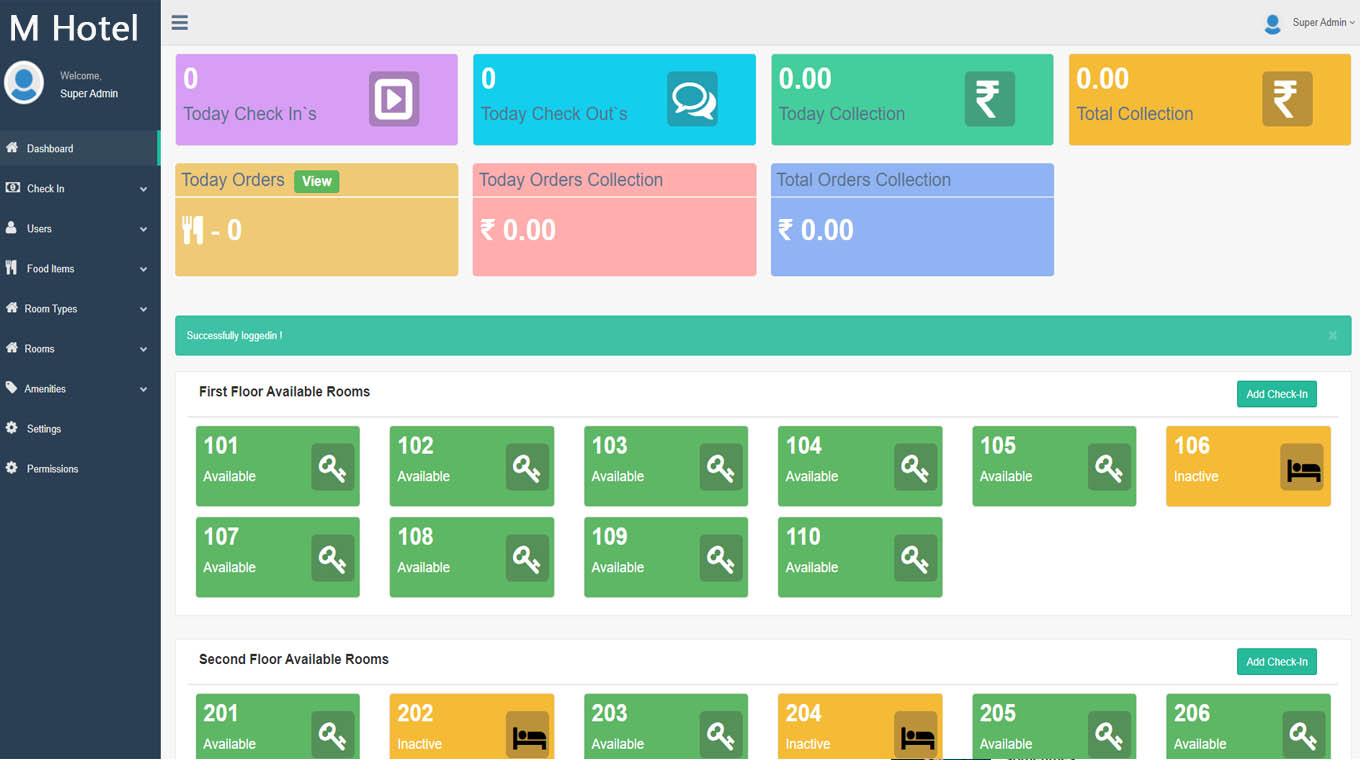1360x760 pixels.
Task: Add Check-In for First Floor rooms
Action: click(x=1277, y=394)
